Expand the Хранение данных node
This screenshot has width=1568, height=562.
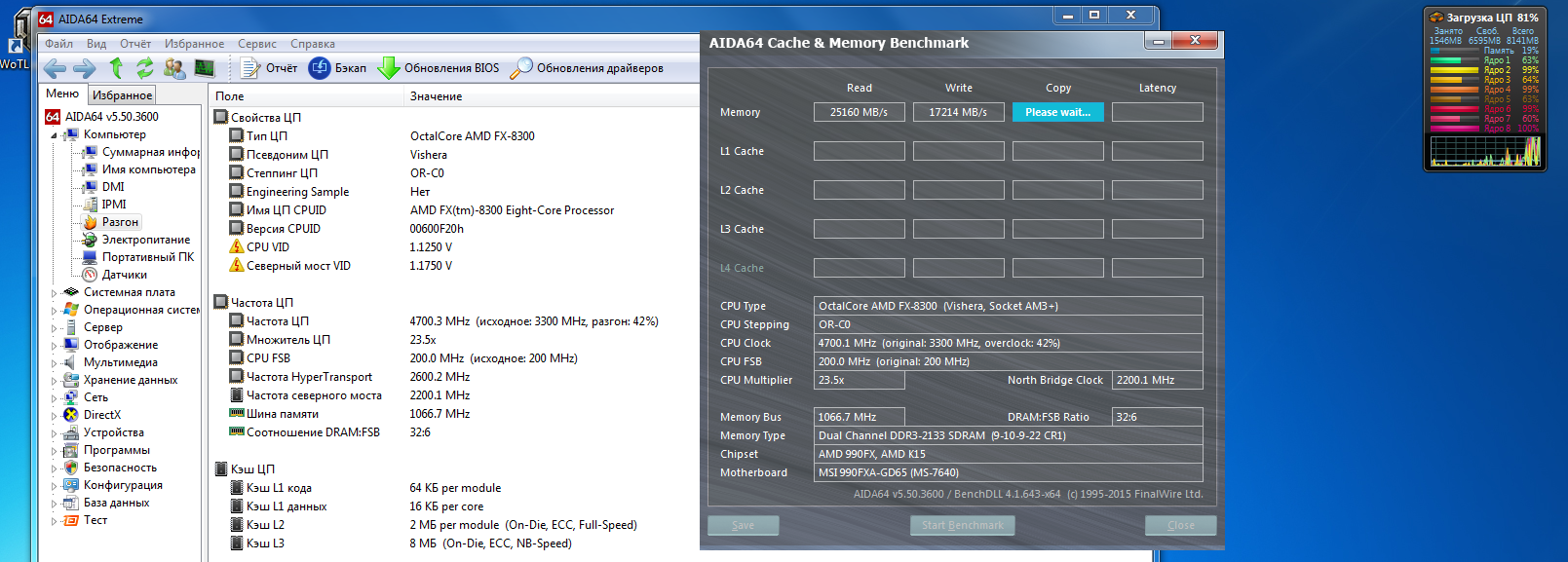[55, 380]
